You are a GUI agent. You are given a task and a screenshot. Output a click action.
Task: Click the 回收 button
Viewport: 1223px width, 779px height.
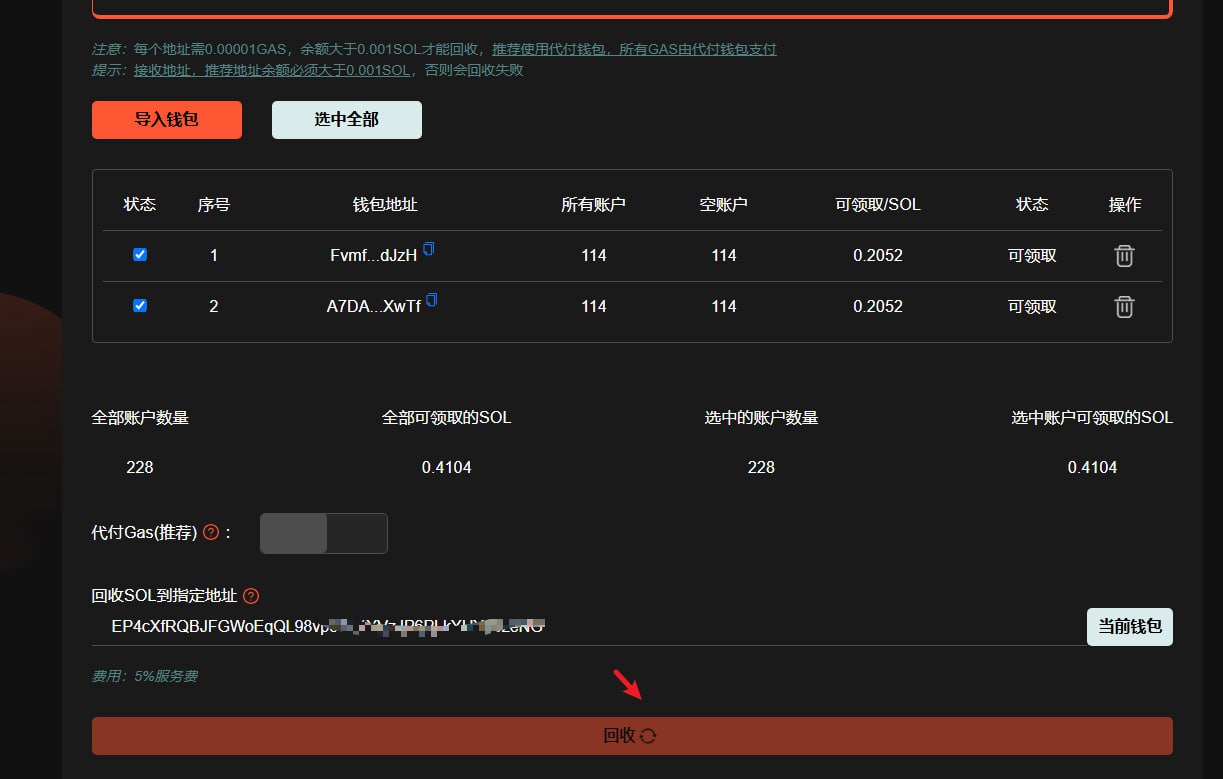pyautogui.click(x=632, y=736)
